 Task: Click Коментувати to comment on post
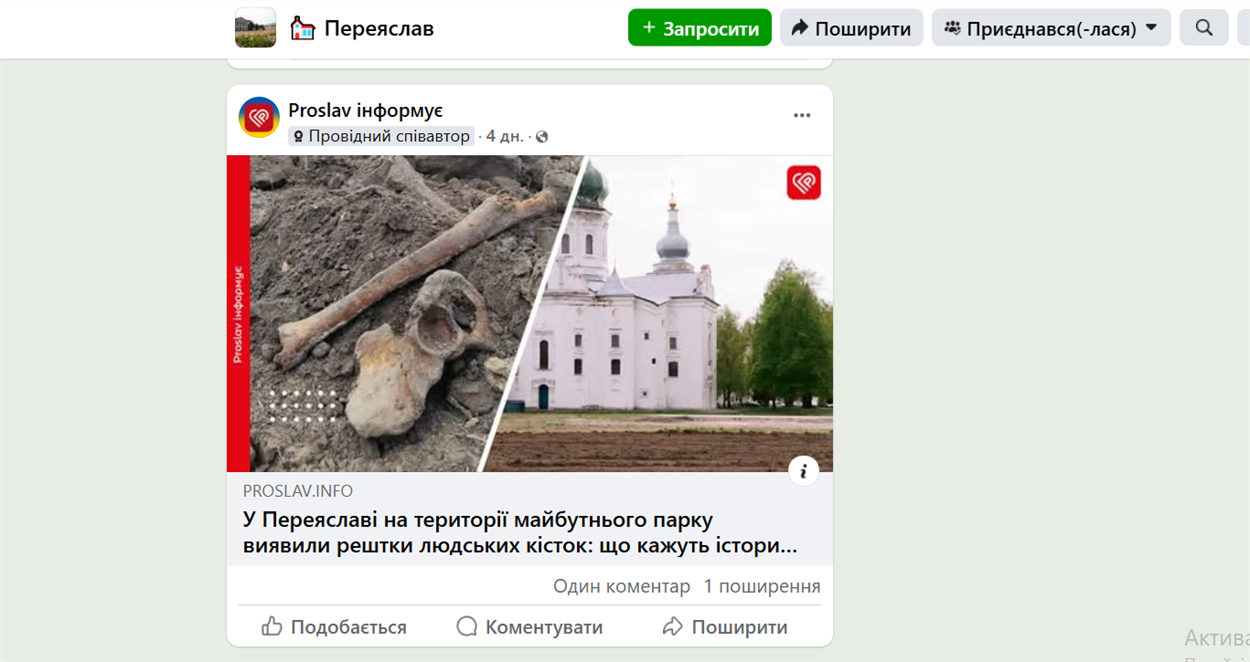529,627
